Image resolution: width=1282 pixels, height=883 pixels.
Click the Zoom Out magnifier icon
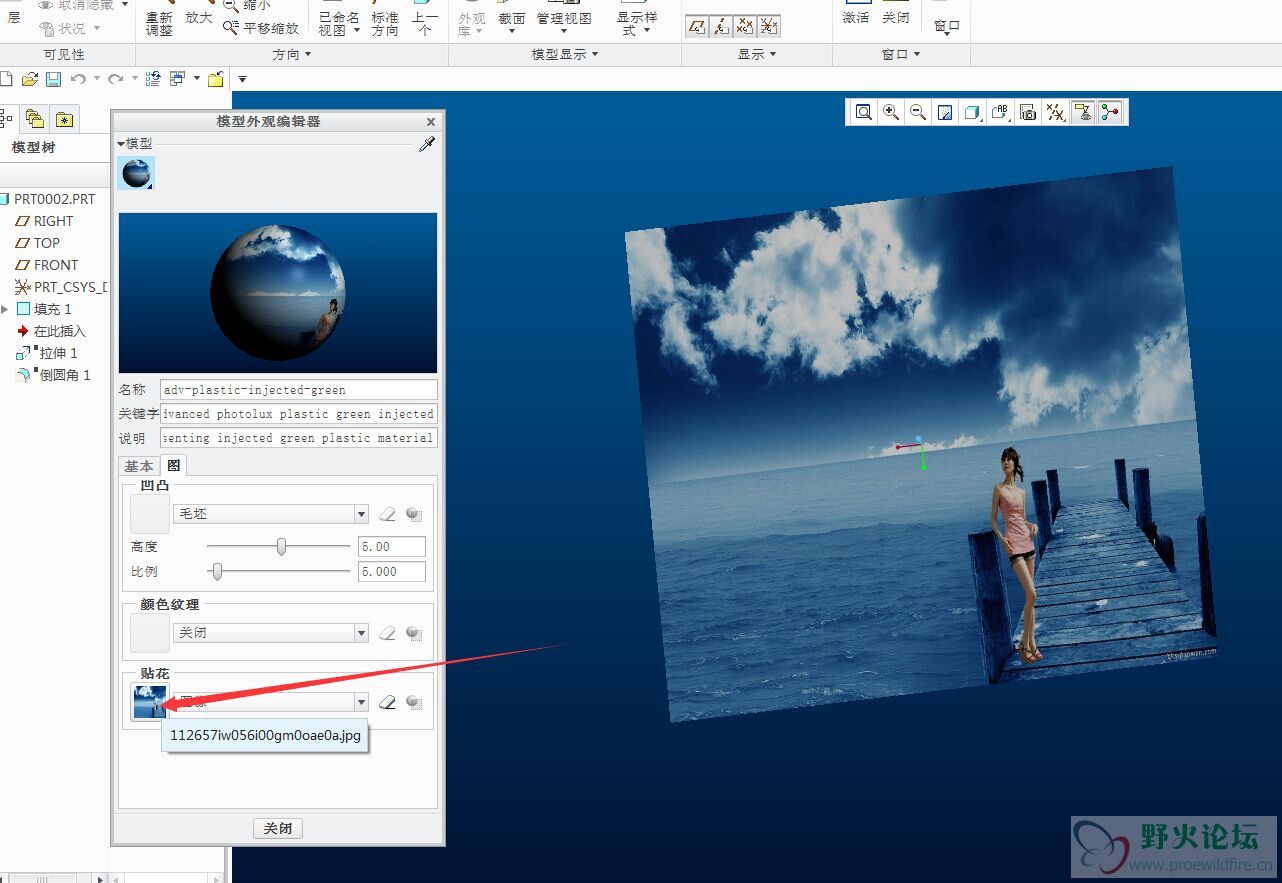tap(917, 112)
